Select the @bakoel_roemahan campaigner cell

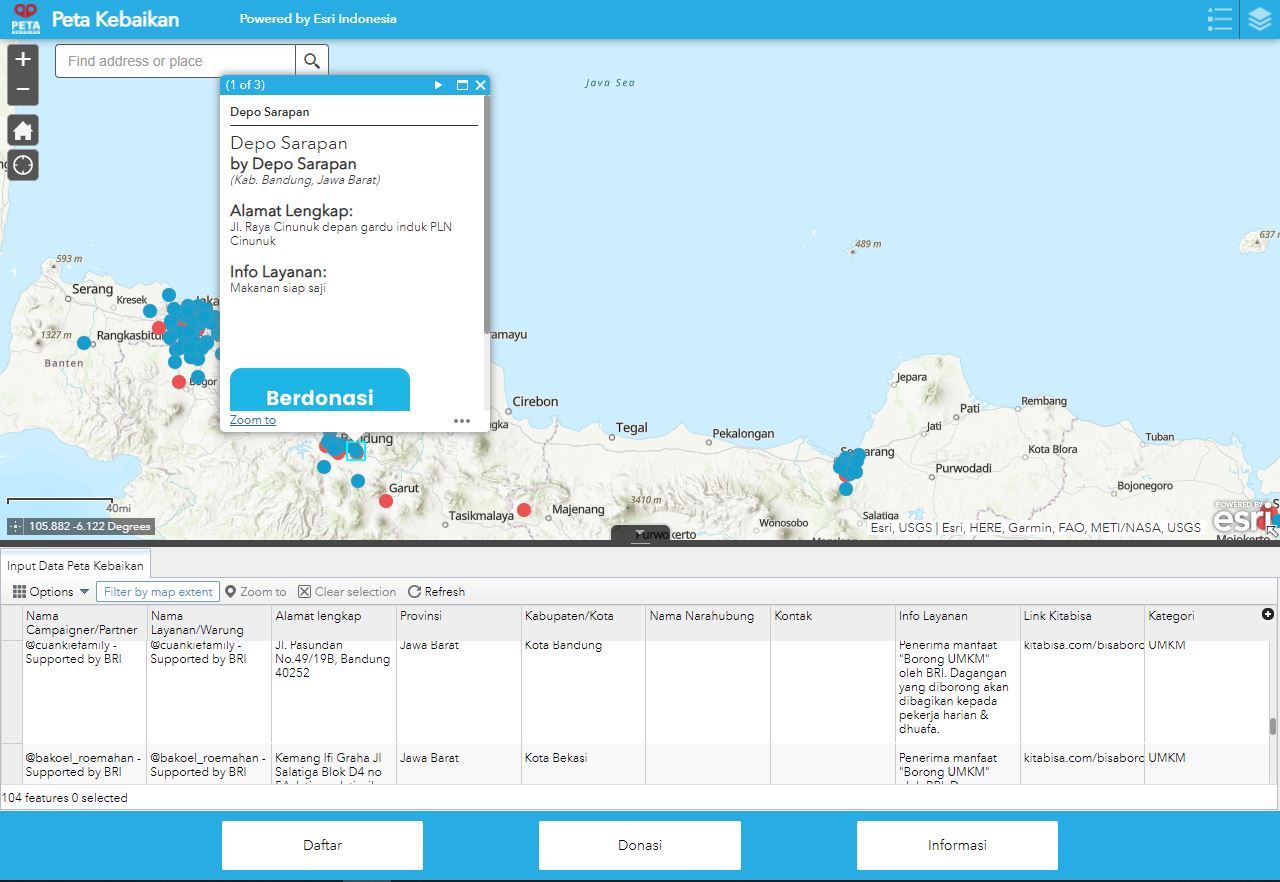click(85, 765)
